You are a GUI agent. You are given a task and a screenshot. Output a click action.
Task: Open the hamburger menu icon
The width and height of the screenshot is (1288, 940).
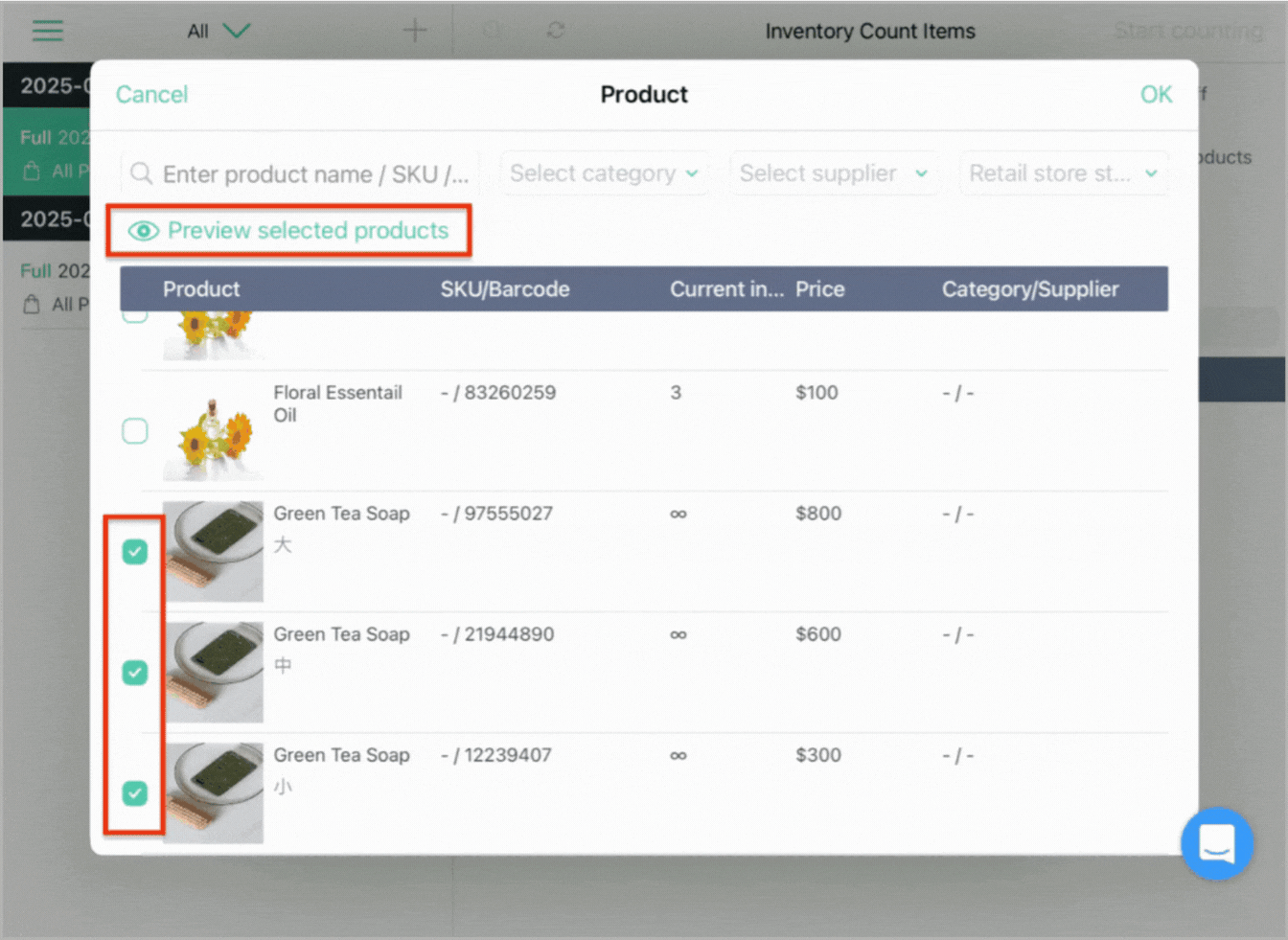[x=47, y=31]
